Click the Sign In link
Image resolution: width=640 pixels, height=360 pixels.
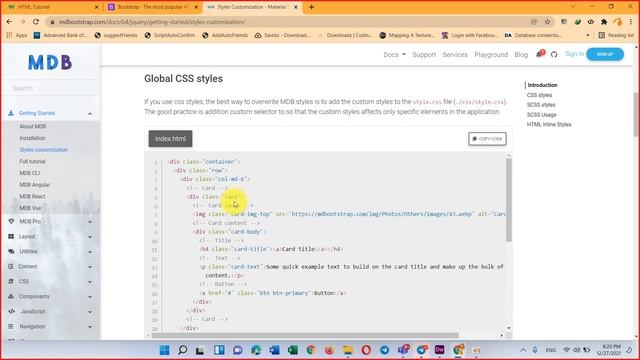click(x=574, y=54)
